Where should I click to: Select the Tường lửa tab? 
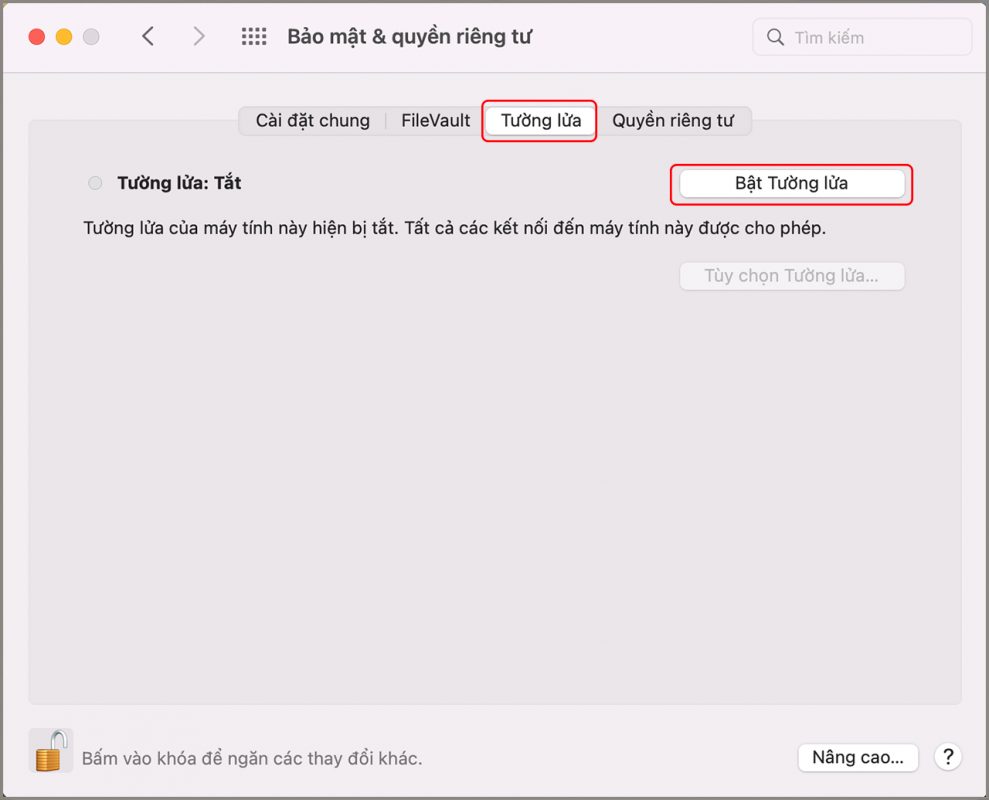click(540, 121)
